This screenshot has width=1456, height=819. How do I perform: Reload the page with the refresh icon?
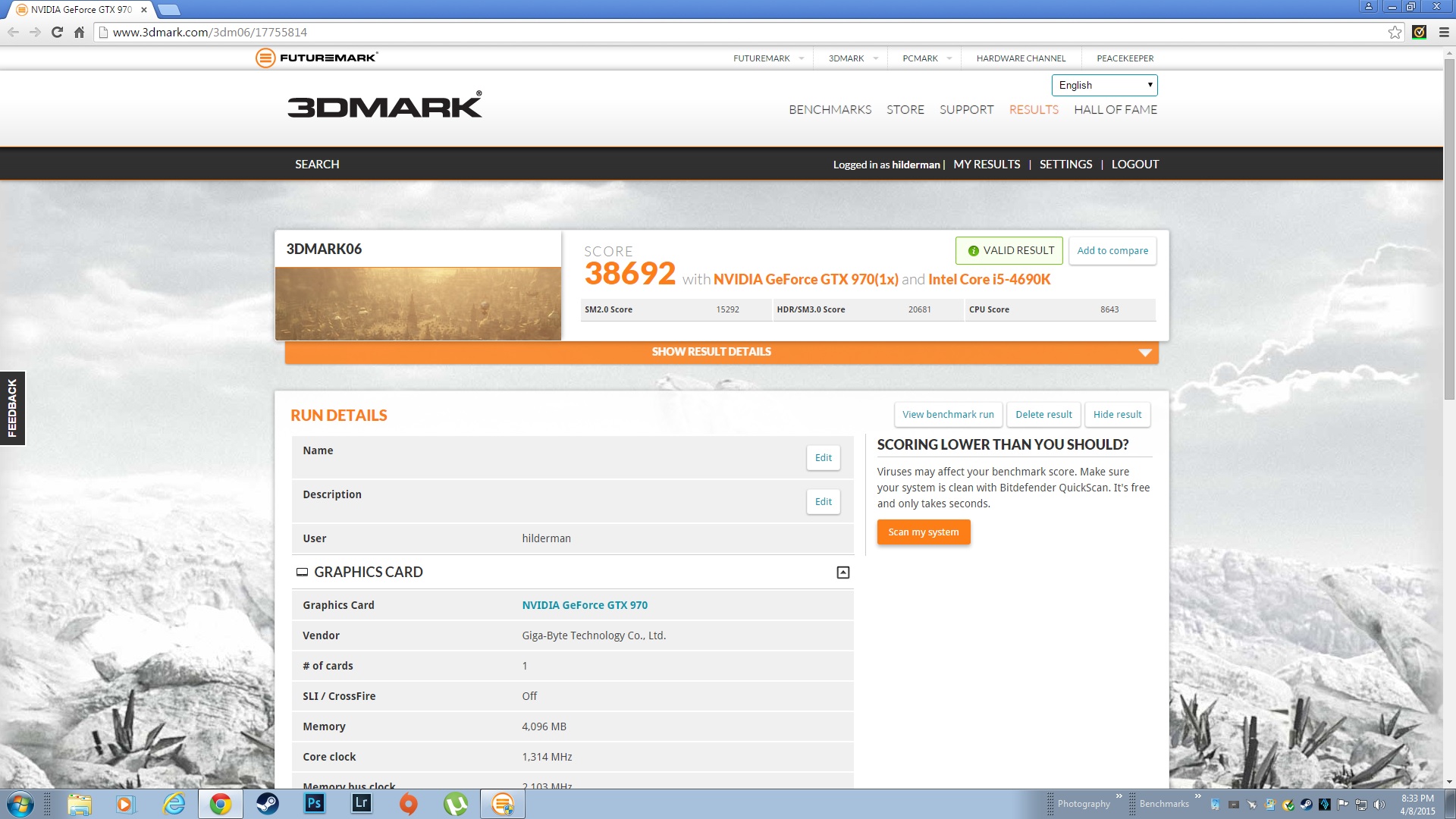coord(57,32)
